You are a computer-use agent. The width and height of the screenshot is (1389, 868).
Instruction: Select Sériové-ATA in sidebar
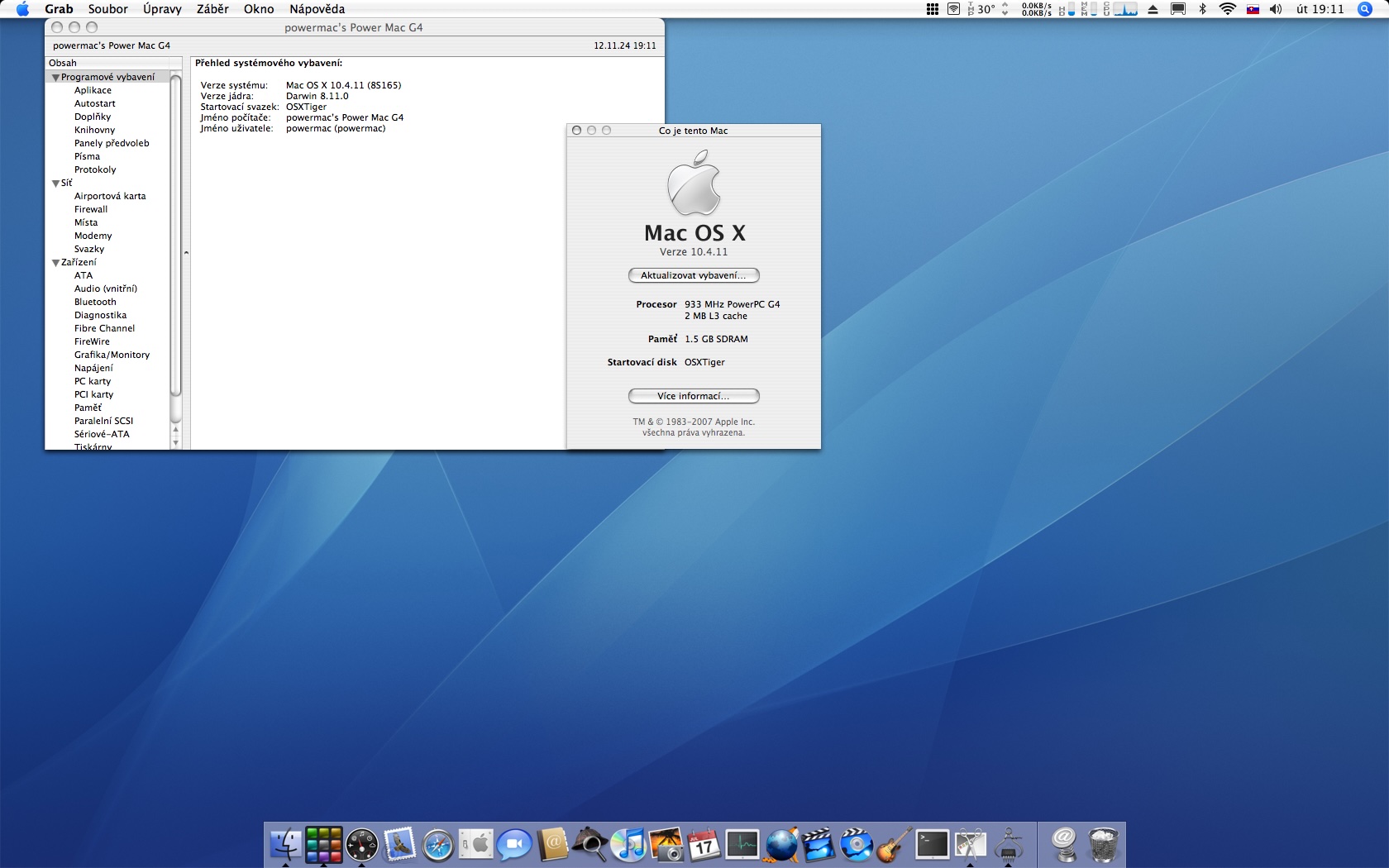[102, 434]
